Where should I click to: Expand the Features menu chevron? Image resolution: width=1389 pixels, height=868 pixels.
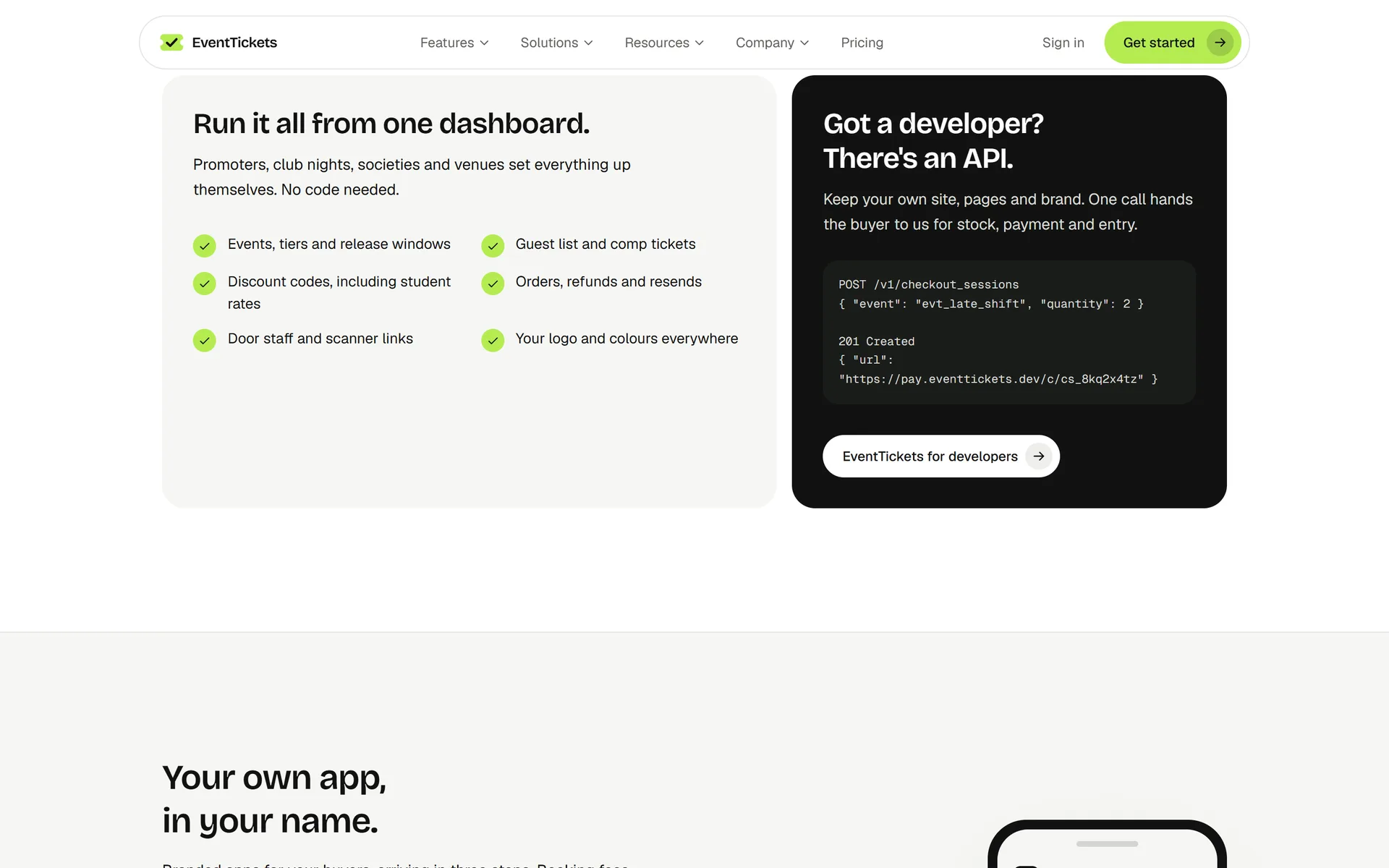coord(485,43)
